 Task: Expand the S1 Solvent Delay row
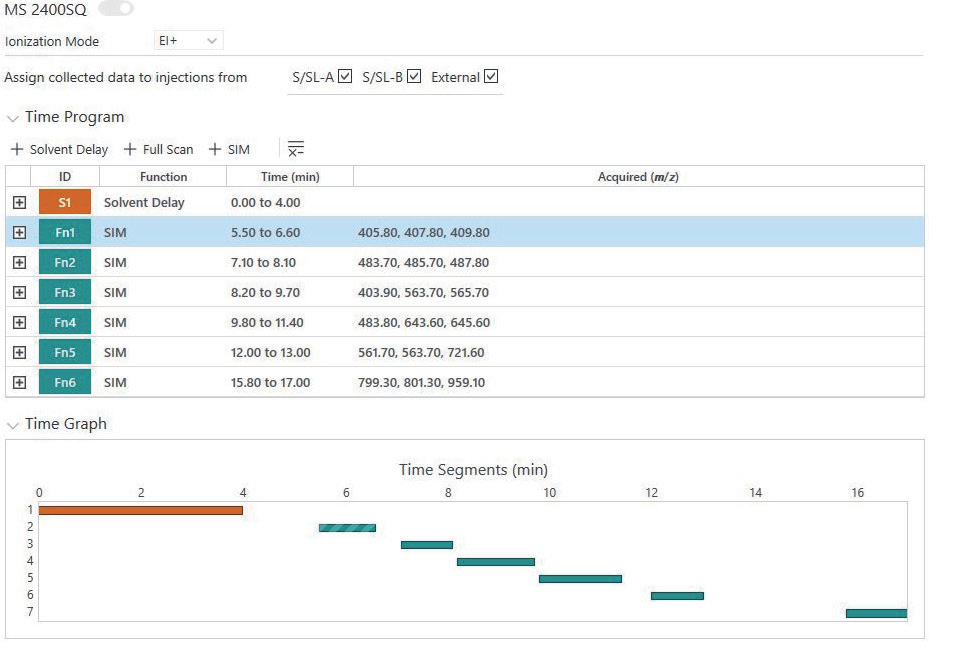click(x=19, y=202)
